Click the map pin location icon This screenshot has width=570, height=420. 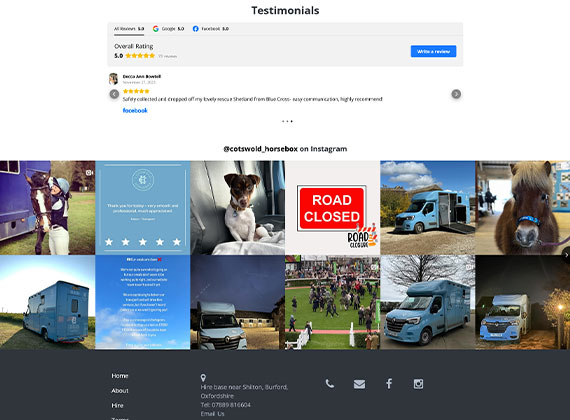pyautogui.click(x=203, y=378)
